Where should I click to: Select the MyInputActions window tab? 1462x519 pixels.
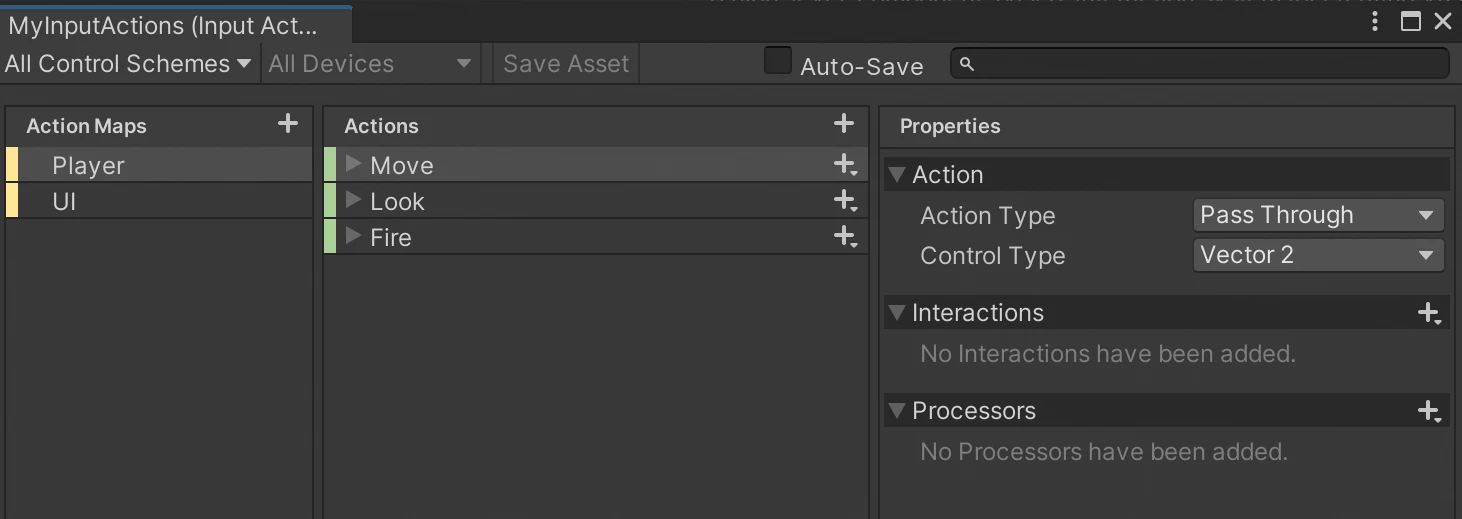(x=163, y=25)
